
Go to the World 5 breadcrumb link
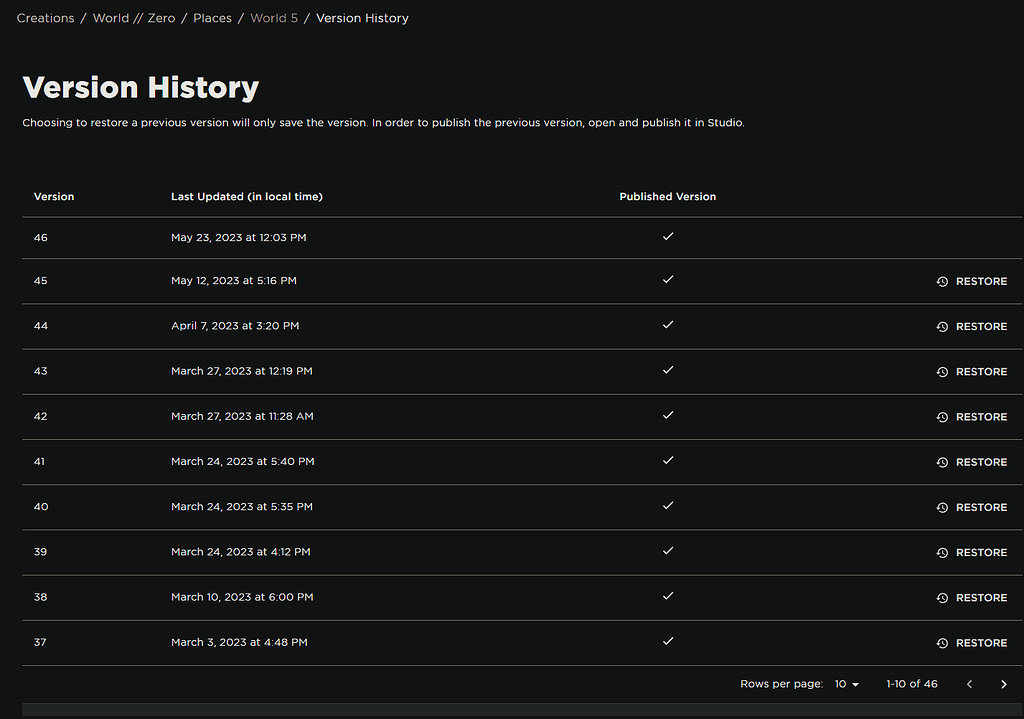coord(274,18)
